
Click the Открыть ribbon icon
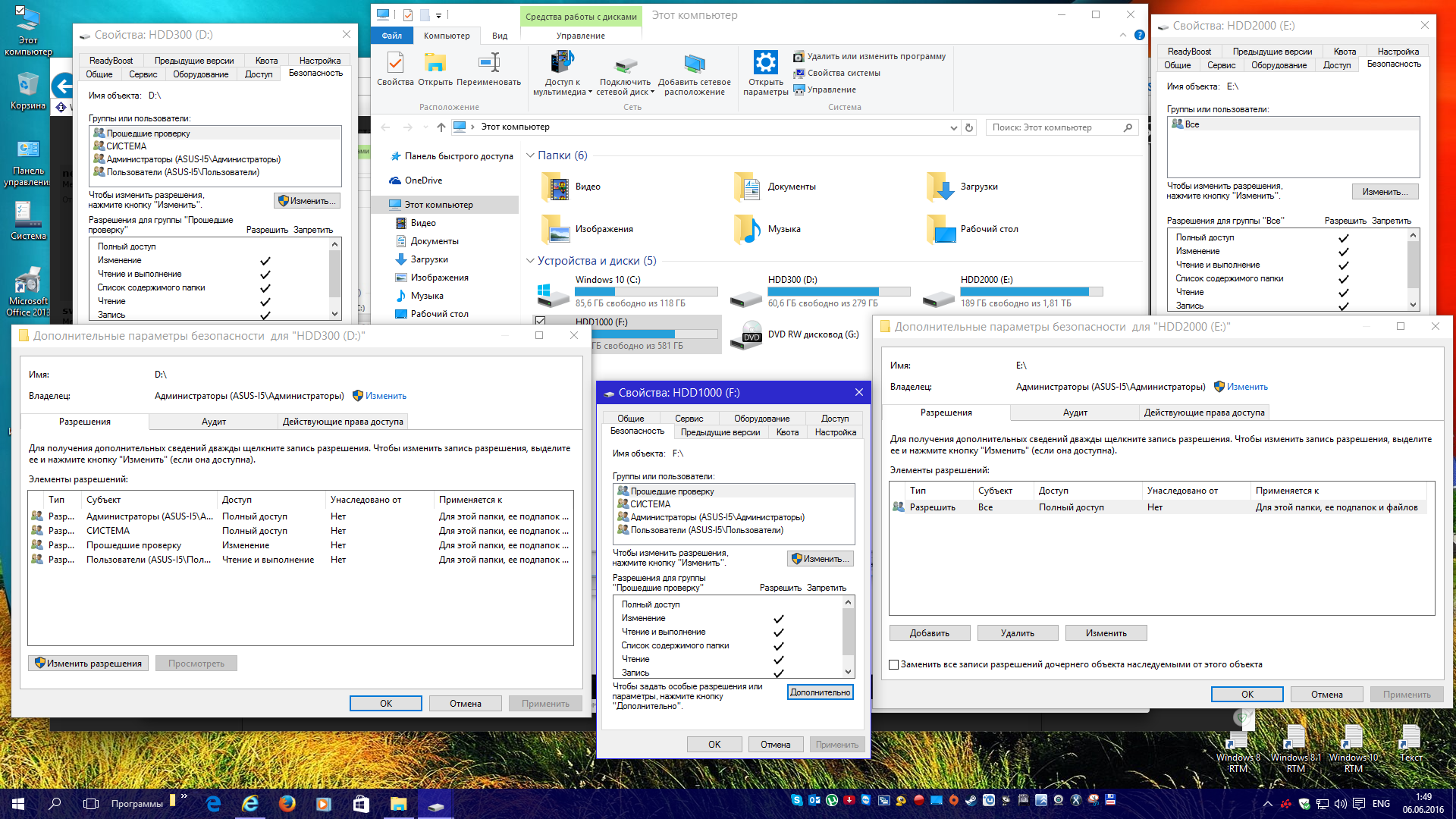point(435,69)
